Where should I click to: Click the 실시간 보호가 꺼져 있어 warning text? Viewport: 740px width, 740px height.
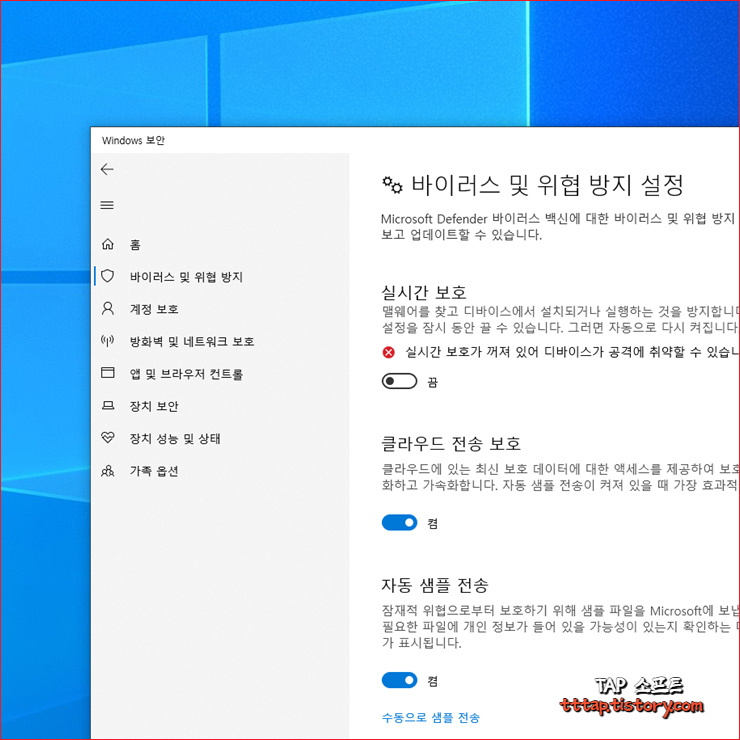(x=572, y=352)
